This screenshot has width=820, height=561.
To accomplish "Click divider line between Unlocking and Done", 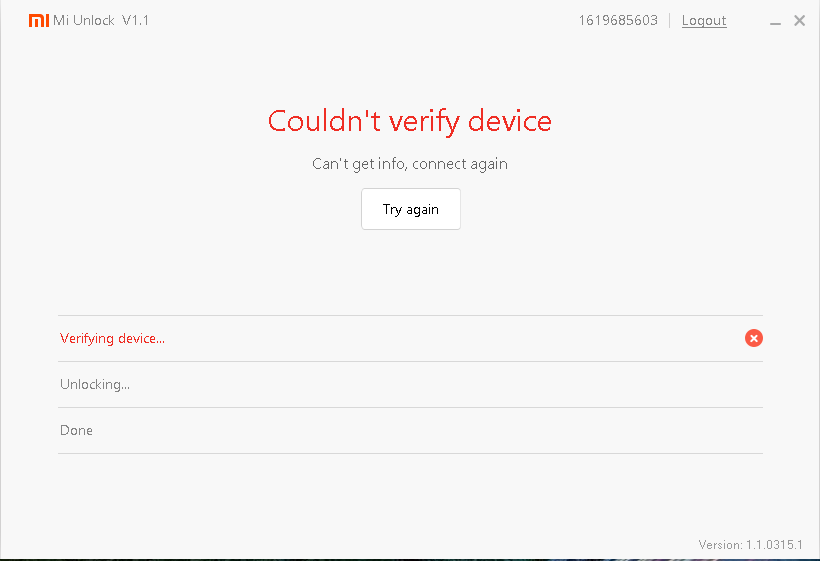I will tap(410, 408).
